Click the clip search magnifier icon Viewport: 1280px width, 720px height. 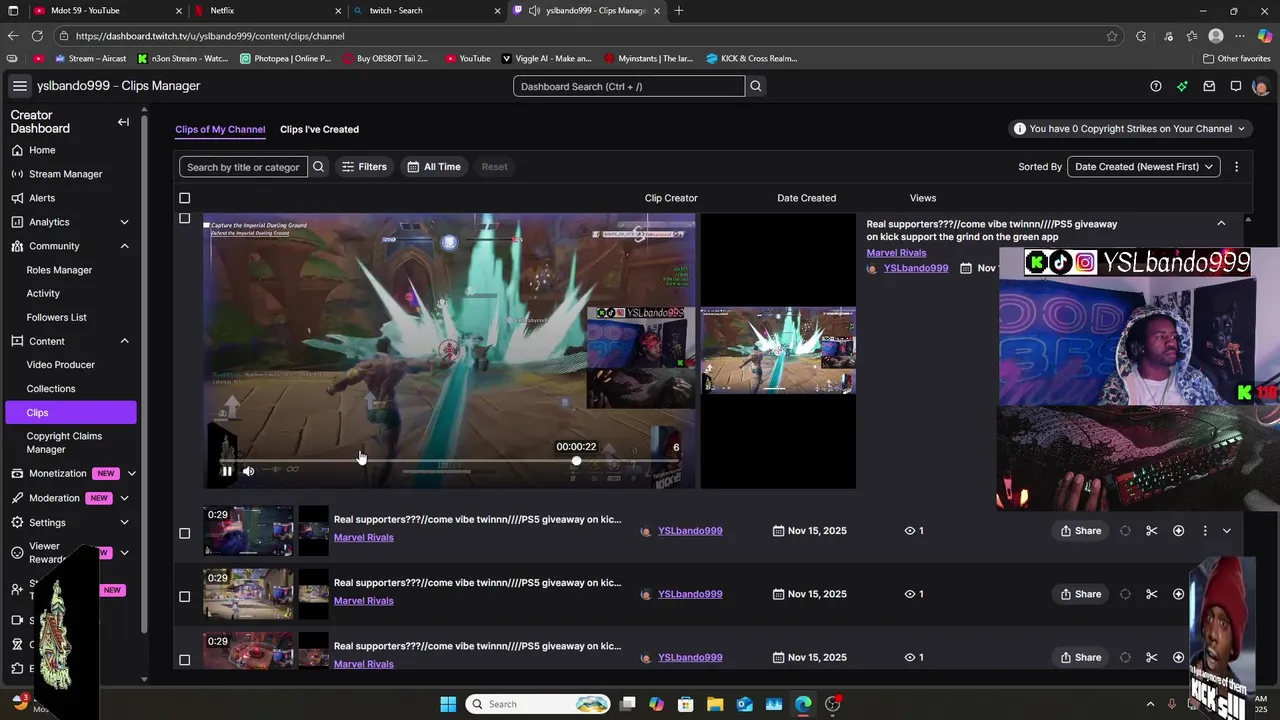(319, 167)
